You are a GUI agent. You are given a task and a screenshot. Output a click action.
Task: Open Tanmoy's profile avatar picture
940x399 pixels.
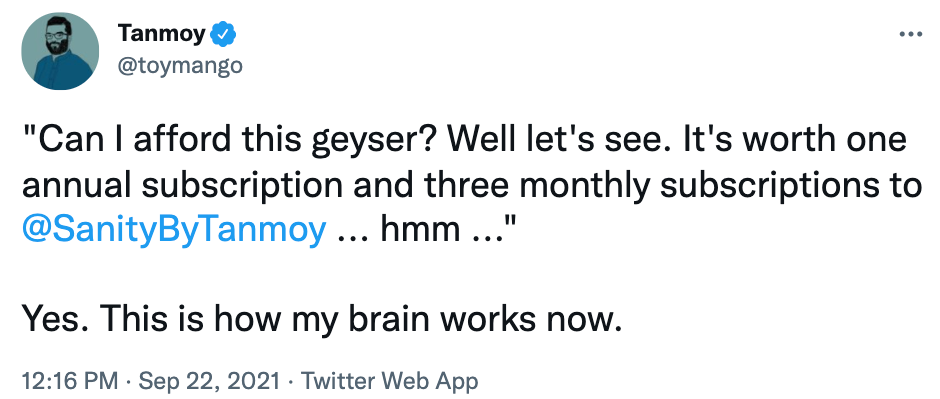click(x=60, y=51)
